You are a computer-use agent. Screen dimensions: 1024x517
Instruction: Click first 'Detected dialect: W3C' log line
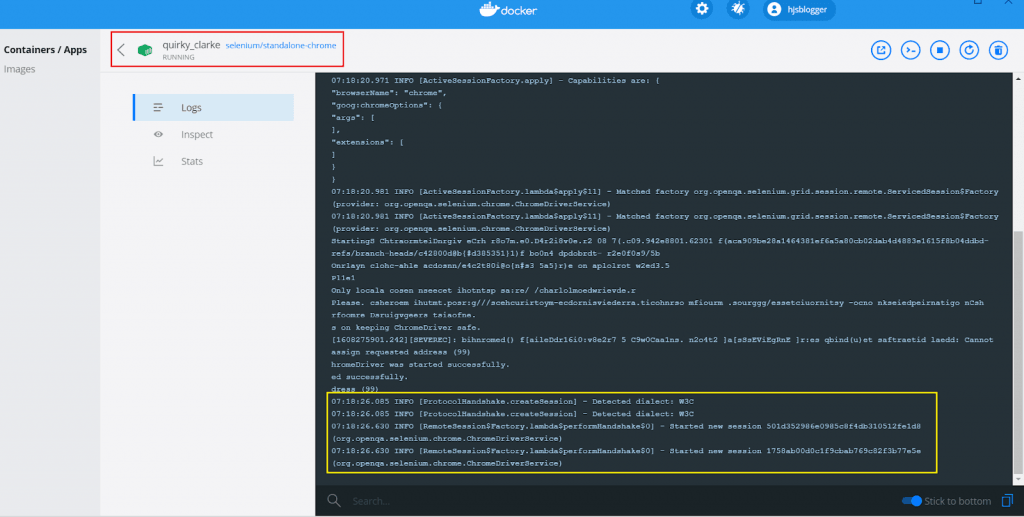click(x=513, y=401)
